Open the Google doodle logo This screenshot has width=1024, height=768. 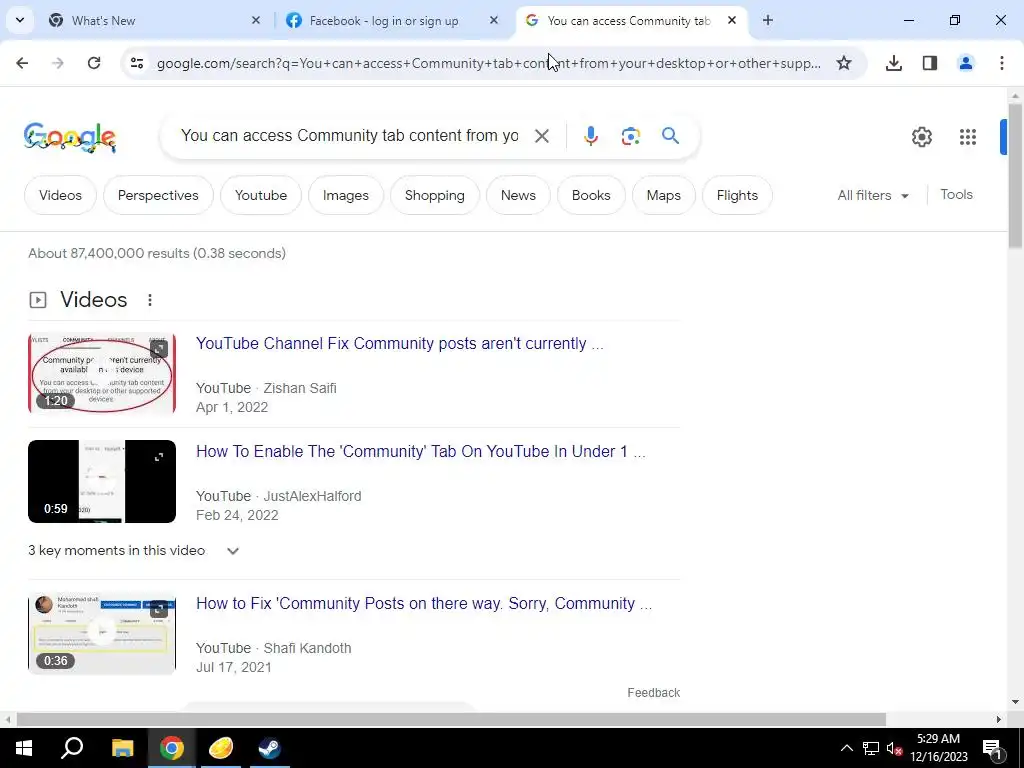point(70,137)
